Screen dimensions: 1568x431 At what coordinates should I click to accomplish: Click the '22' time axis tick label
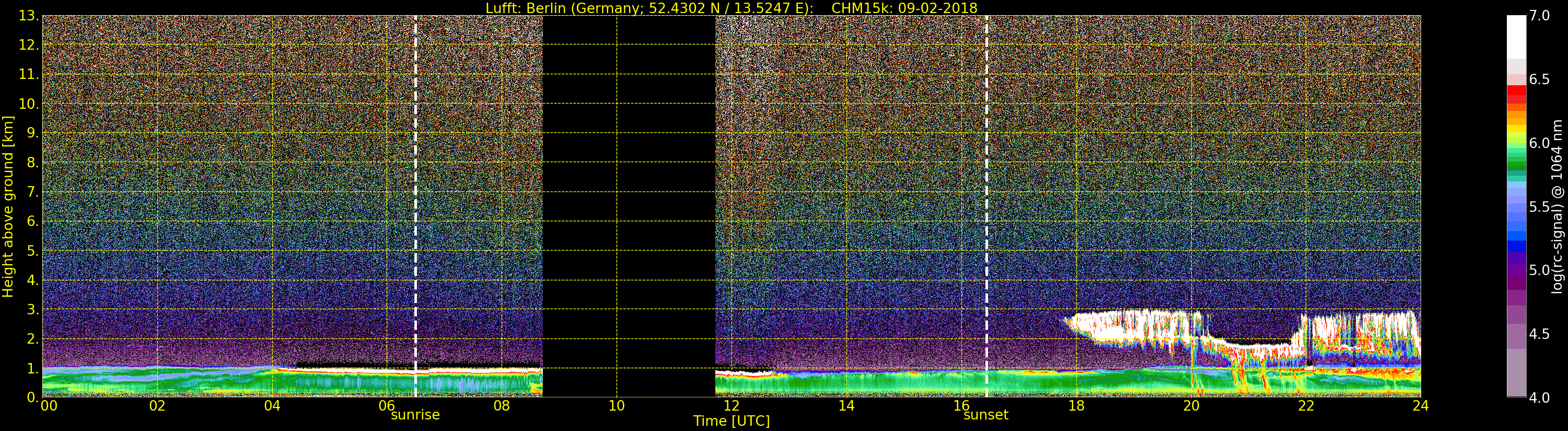coord(1306,406)
